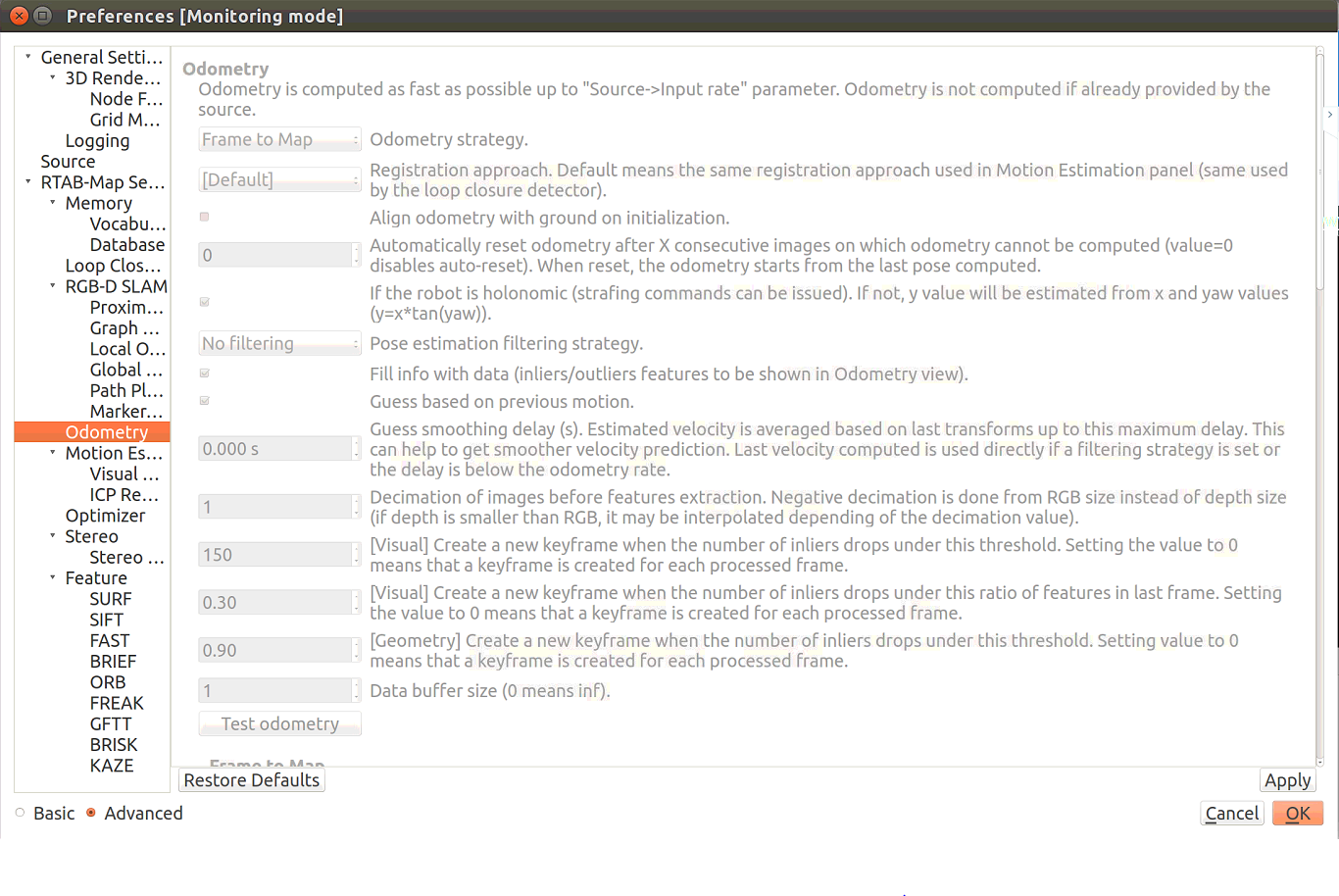Click the vertical scrollbar of settings panel
Image resolution: width=1339 pixels, height=896 pixels.
click(1319, 392)
